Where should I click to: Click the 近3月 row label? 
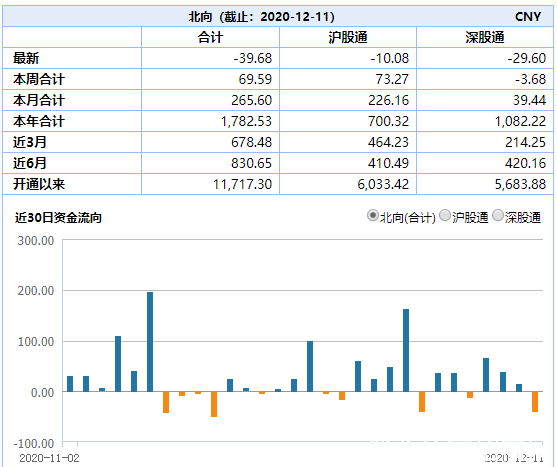pos(30,142)
